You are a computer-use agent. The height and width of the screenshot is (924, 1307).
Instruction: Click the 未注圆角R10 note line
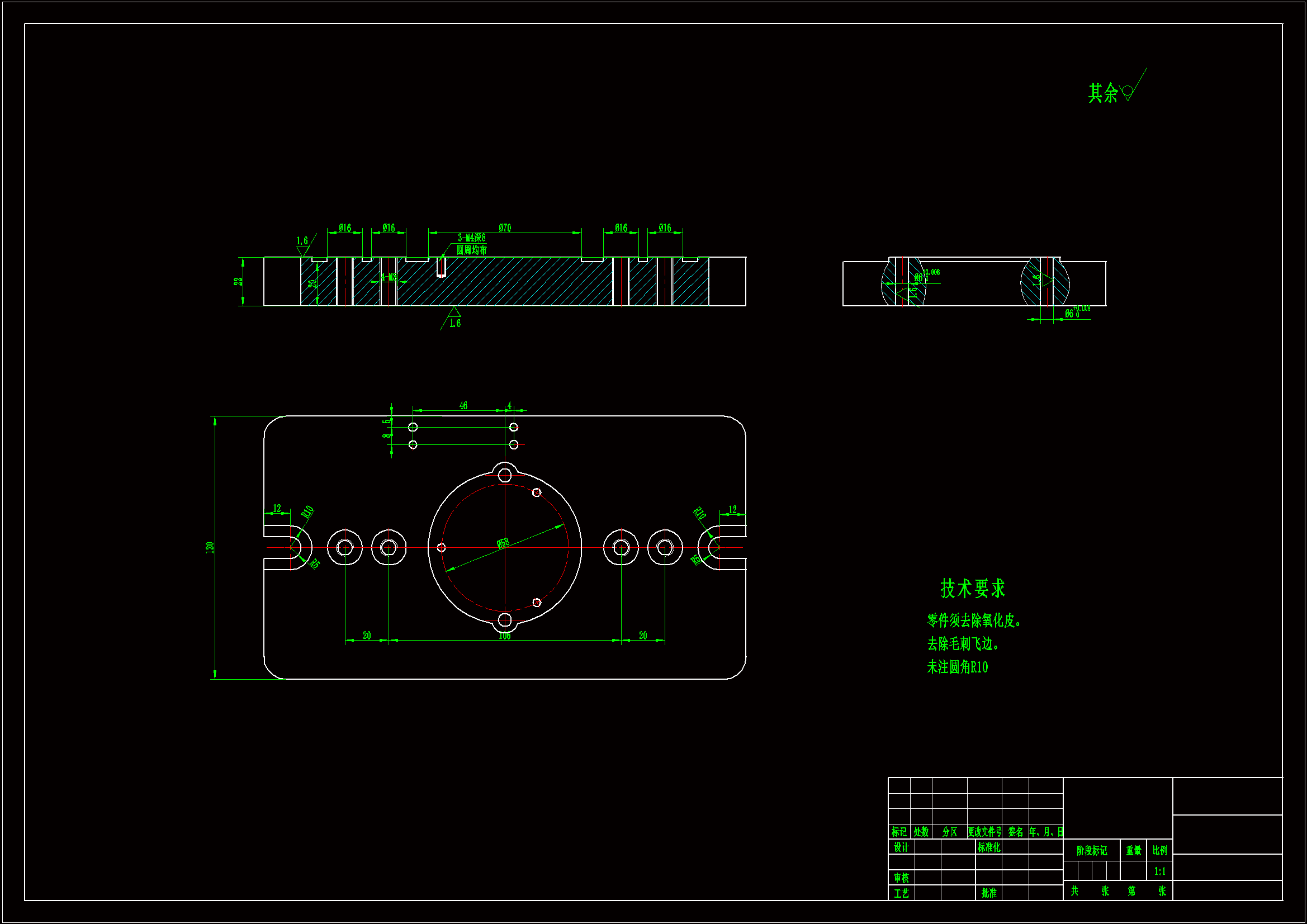957,667
